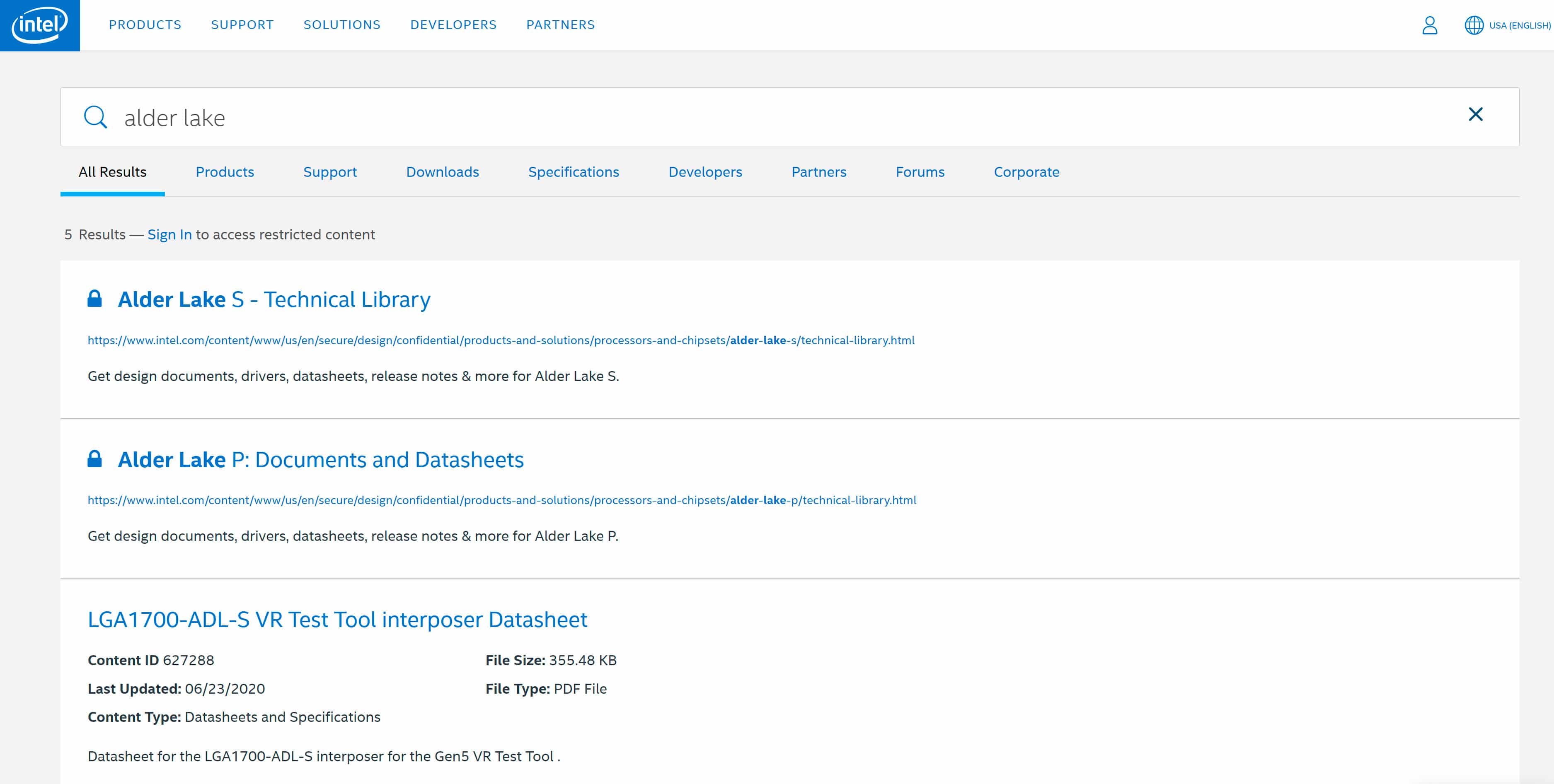Switch to the Corporate results tab
The image size is (1554, 784).
tap(1026, 172)
